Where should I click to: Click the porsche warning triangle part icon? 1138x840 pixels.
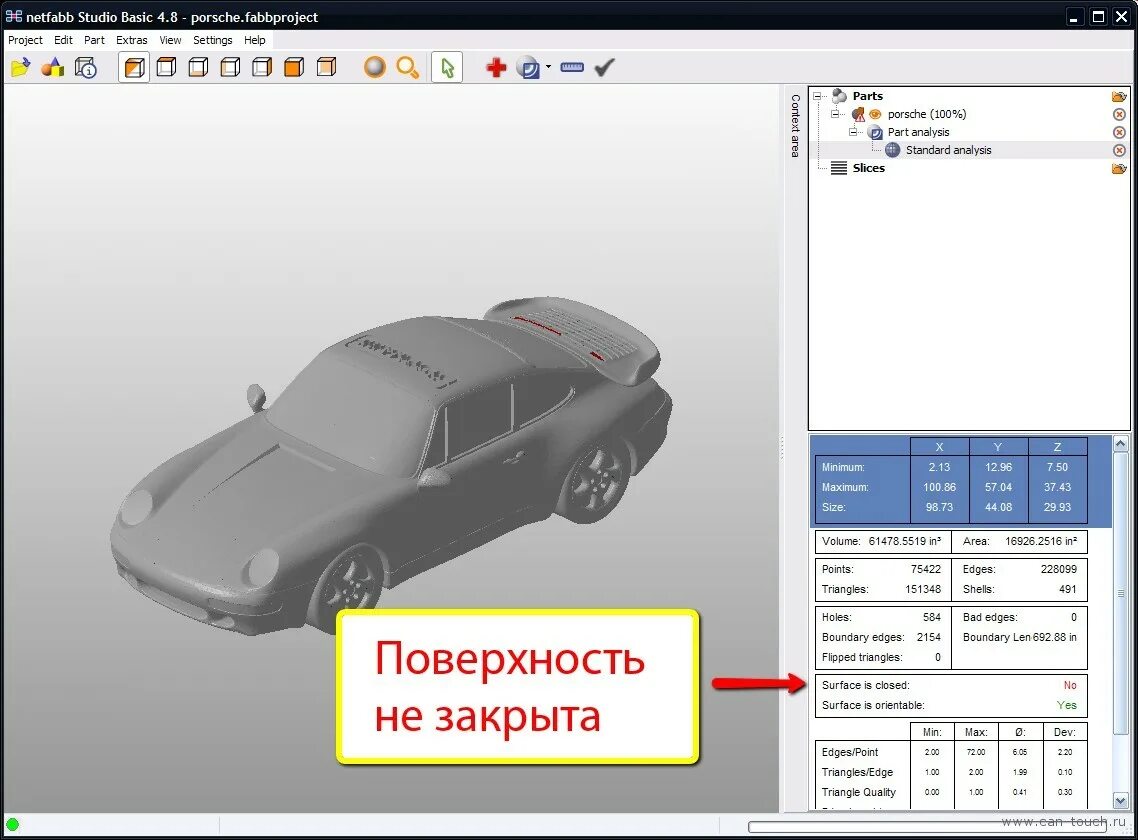(x=859, y=114)
